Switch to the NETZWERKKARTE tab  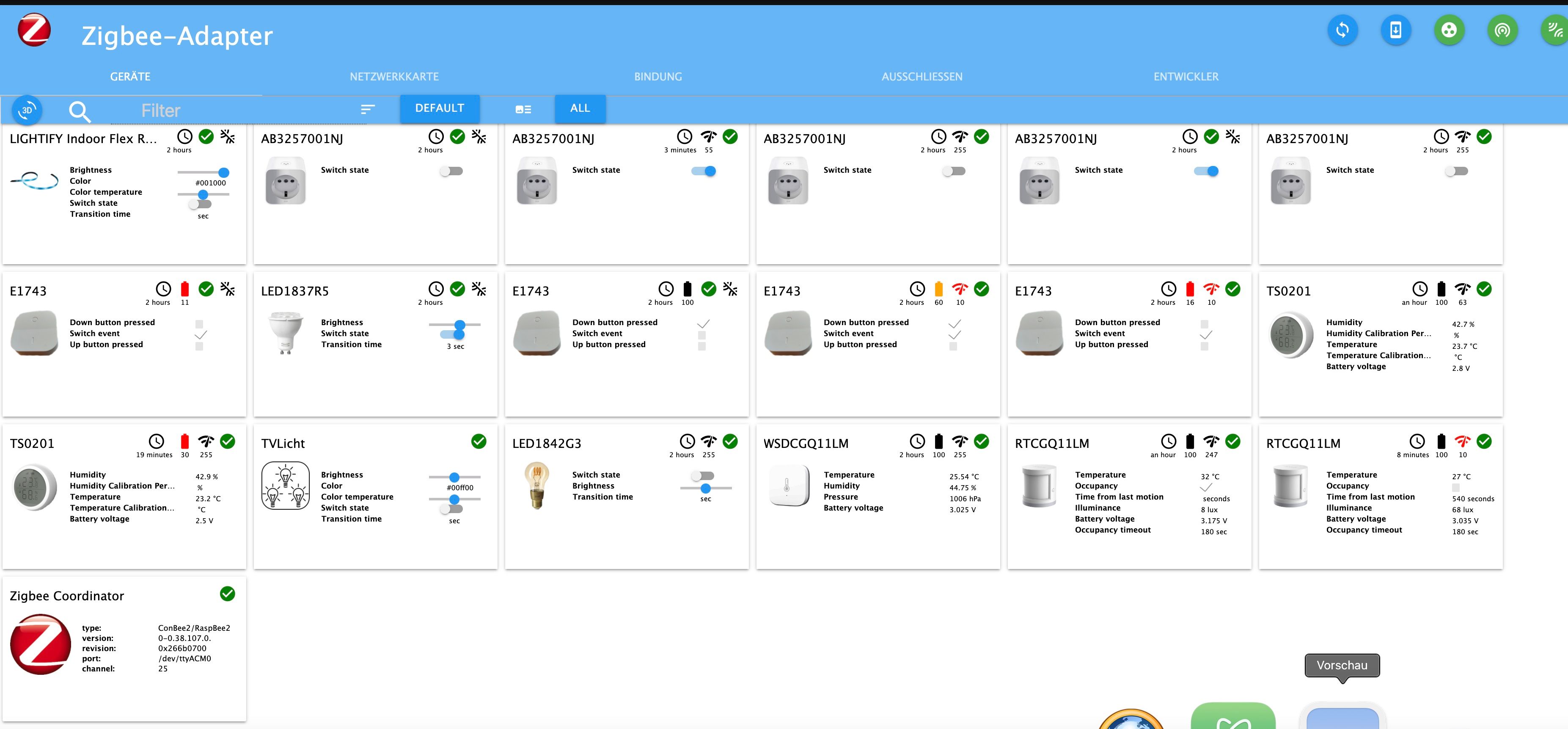[394, 77]
